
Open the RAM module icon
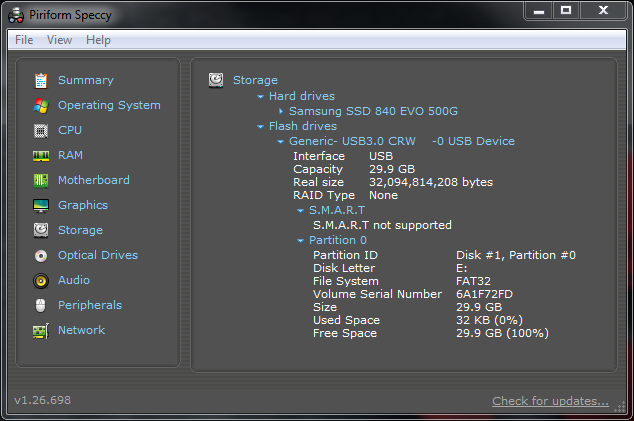(41, 156)
